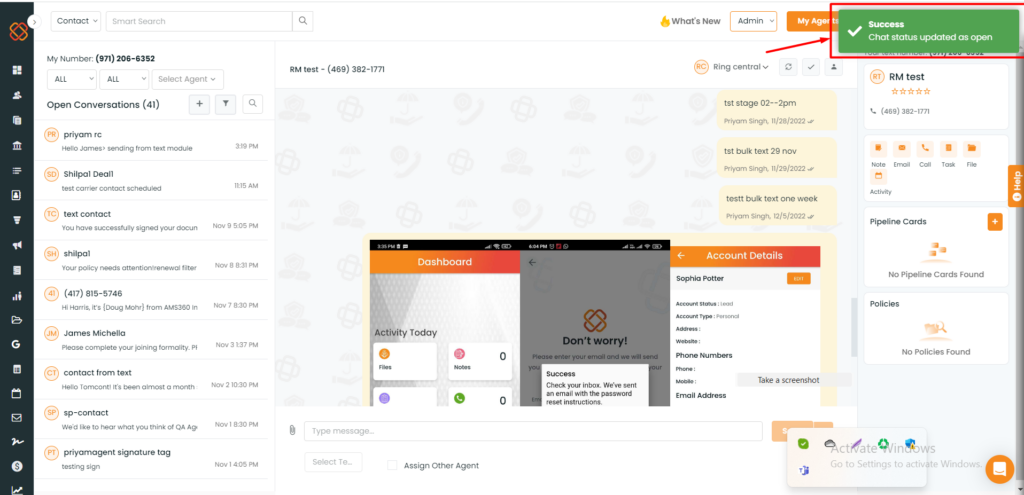Click the chat history scrollbar

tap(854, 327)
